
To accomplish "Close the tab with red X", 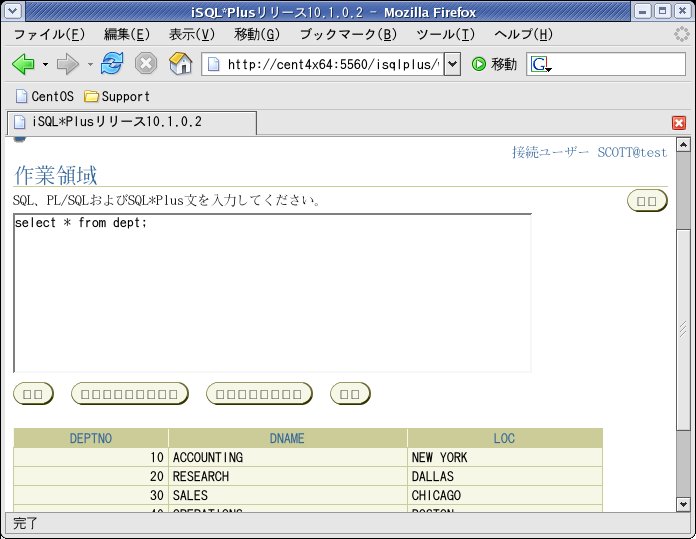I will (679, 123).
